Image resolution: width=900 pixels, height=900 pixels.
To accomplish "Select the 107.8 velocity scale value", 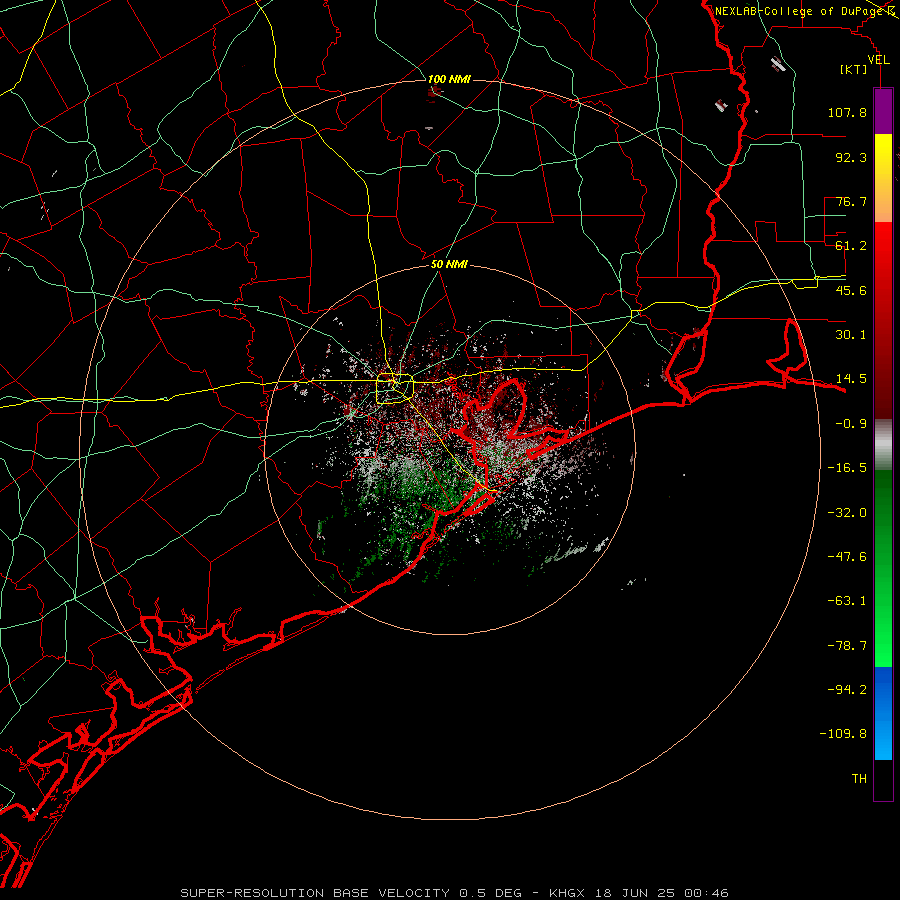I will coord(847,112).
